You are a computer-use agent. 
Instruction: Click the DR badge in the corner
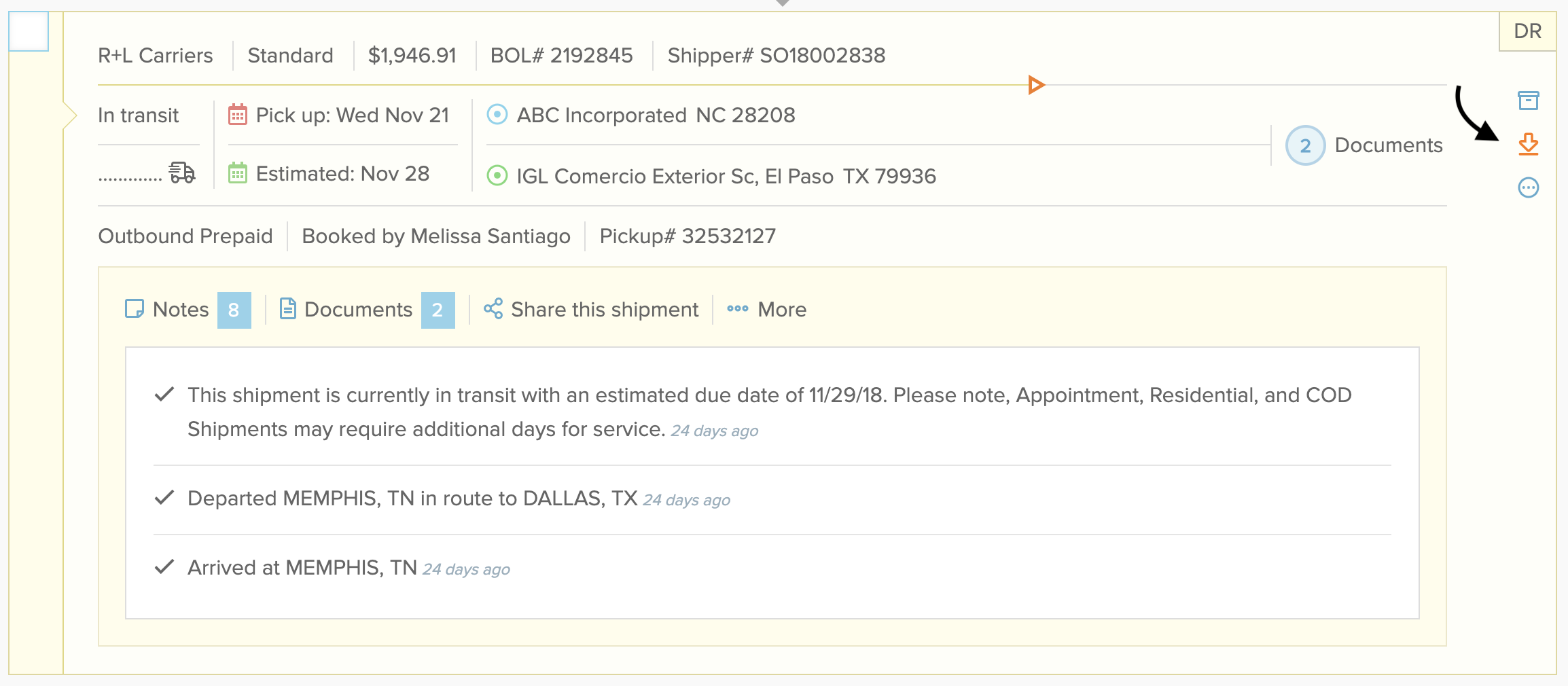(1527, 31)
